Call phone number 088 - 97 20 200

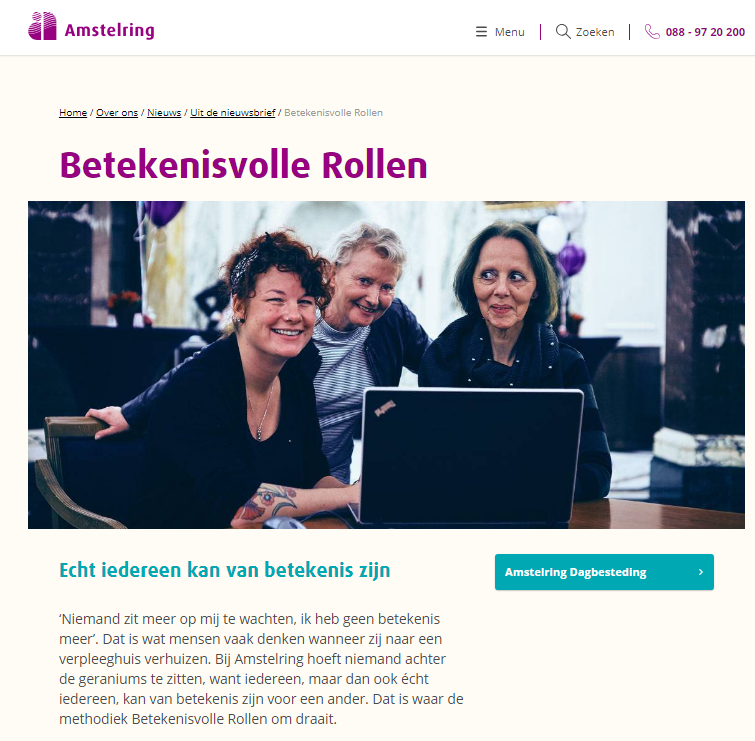(705, 32)
